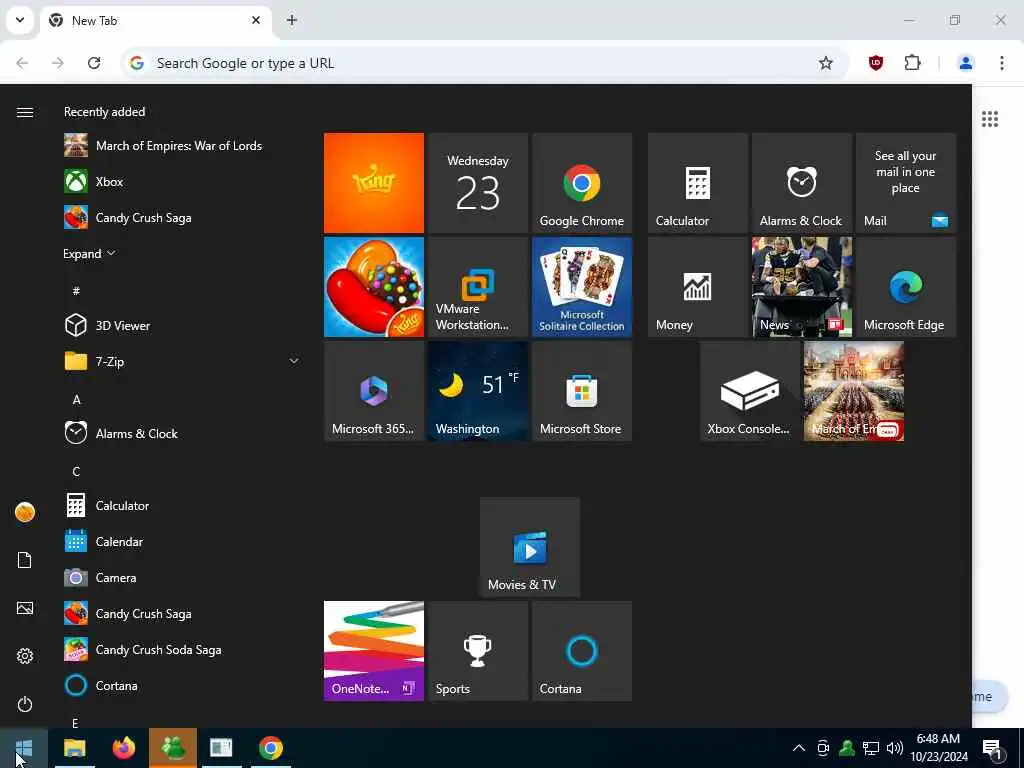
Task: Launch the Candy Crush Saga tile
Action: pyautogui.click(x=374, y=287)
